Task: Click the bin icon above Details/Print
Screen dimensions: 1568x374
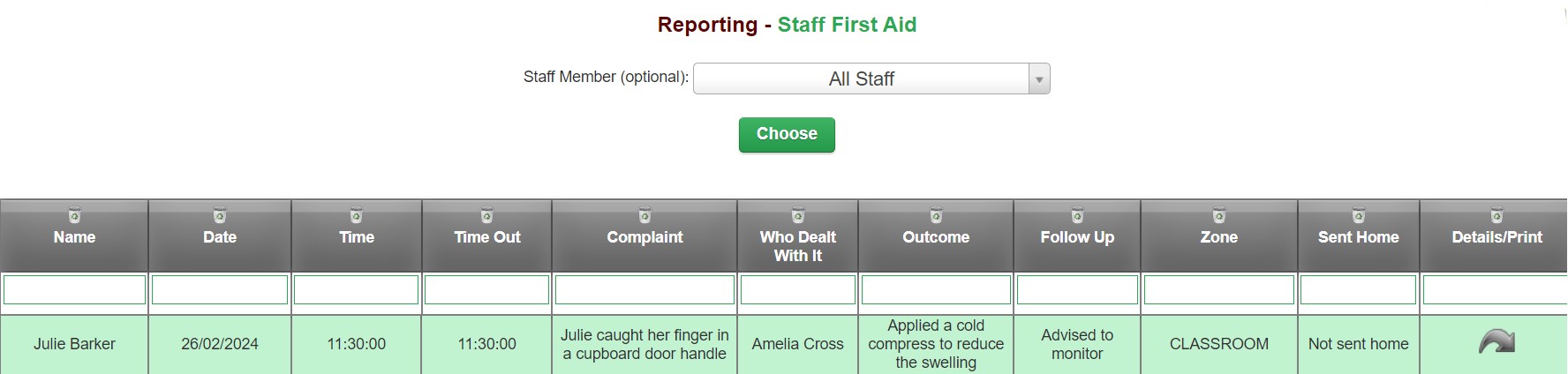Action: [x=1496, y=216]
